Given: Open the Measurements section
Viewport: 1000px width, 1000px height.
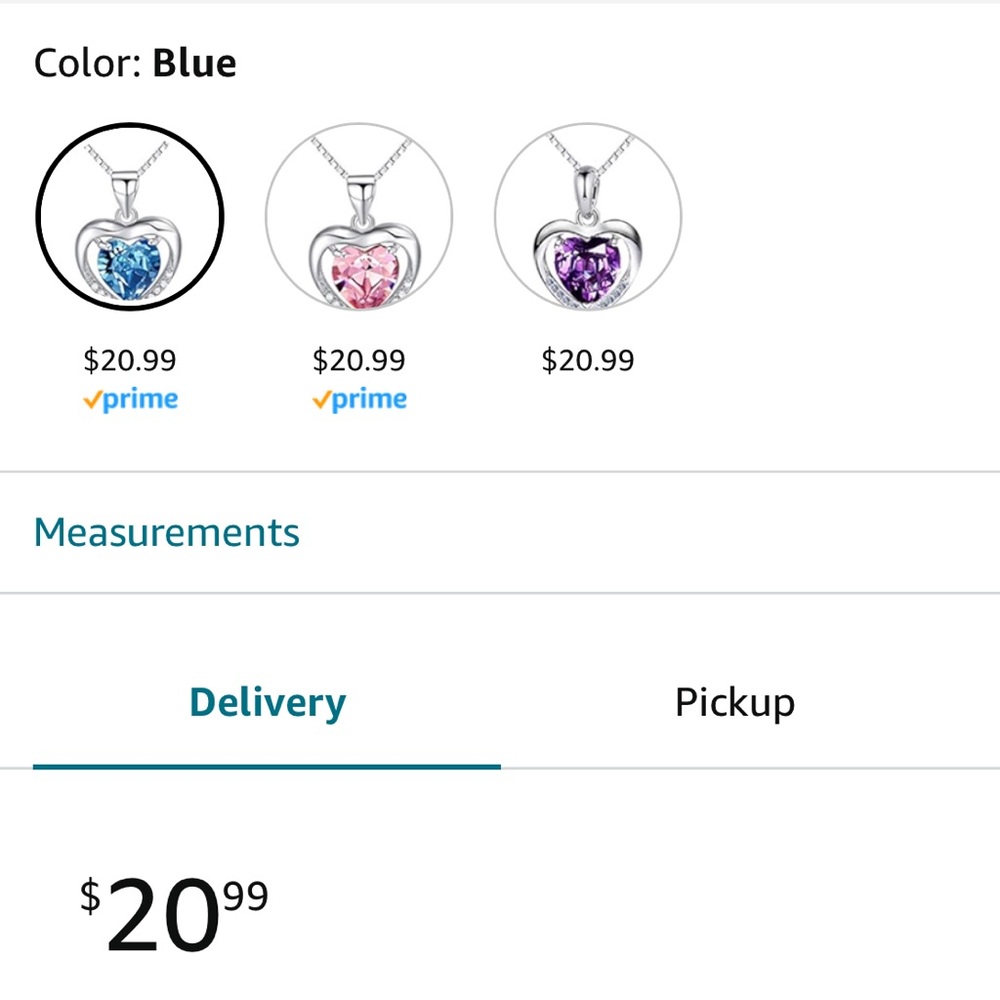Looking at the screenshot, I should 166,531.
